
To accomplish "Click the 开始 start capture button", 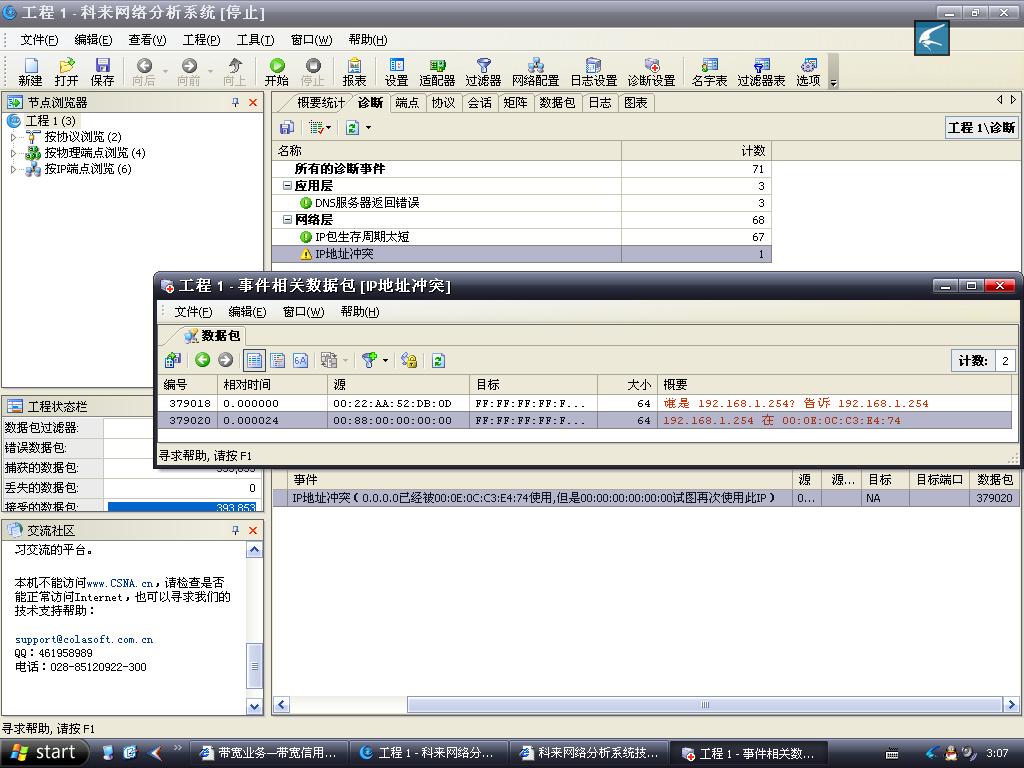I will click(277, 71).
